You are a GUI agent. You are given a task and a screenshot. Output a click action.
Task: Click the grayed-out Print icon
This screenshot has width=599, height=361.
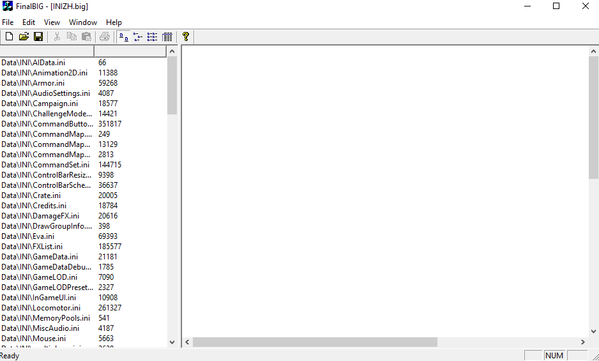[x=105, y=37]
